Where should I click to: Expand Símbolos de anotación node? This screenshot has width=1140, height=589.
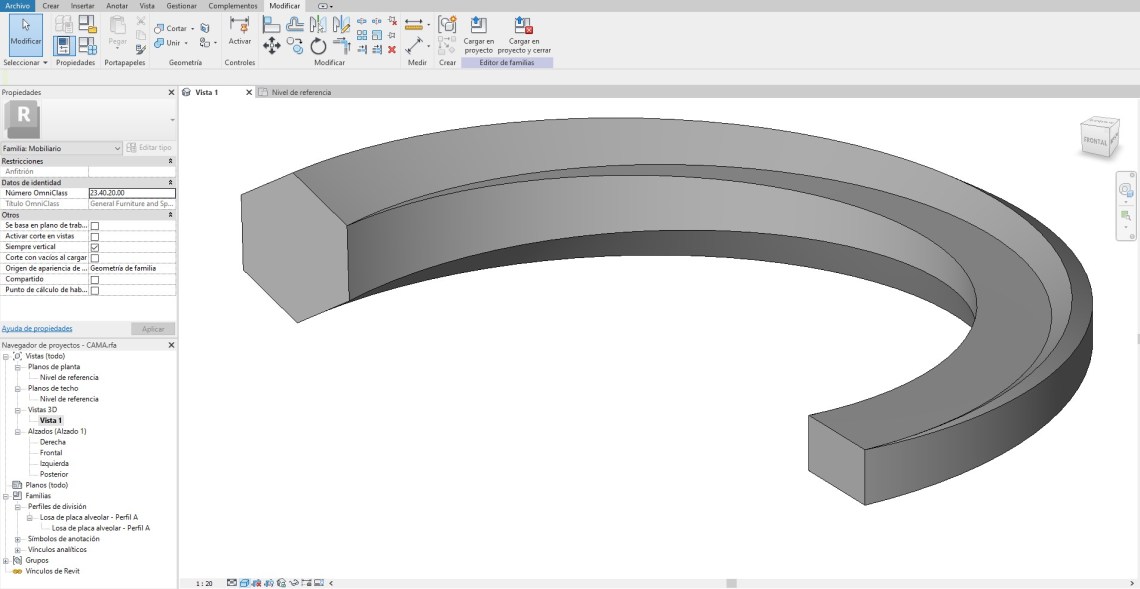tap(18, 539)
